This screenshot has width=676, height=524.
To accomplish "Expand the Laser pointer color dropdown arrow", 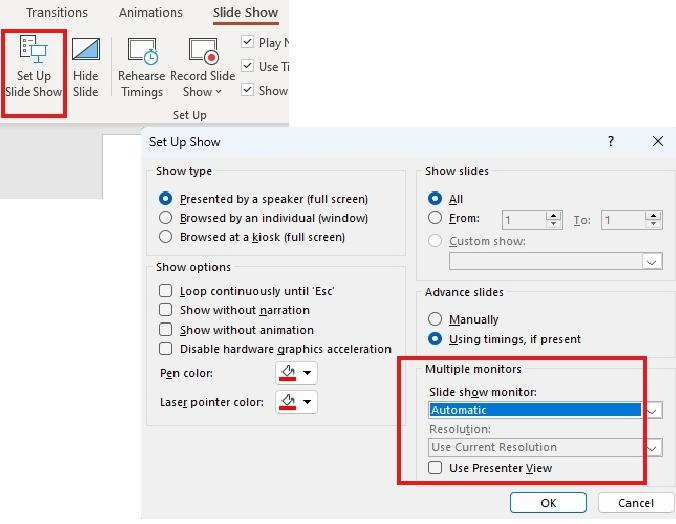I will 307,402.
